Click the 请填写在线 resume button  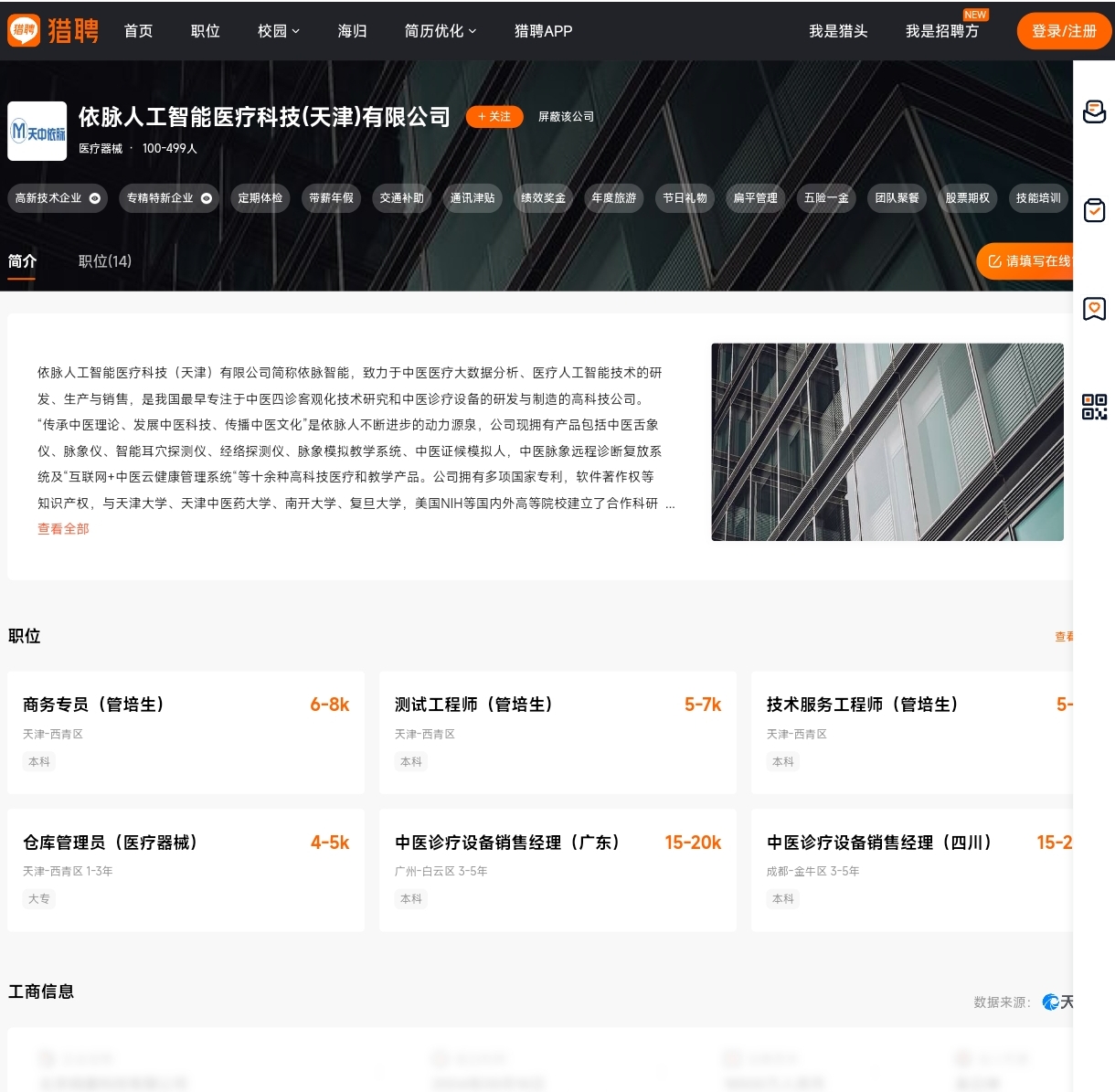tap(1025, 261)
